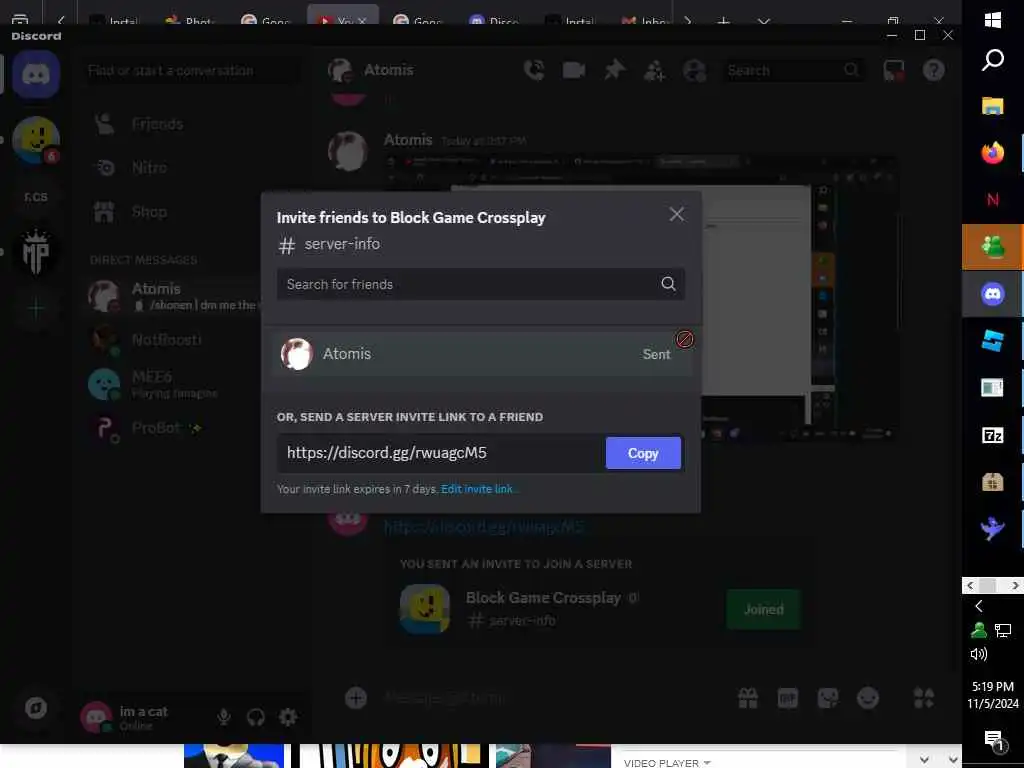
Task: Close the Invite friends dialog
Action: click(677, 214)
